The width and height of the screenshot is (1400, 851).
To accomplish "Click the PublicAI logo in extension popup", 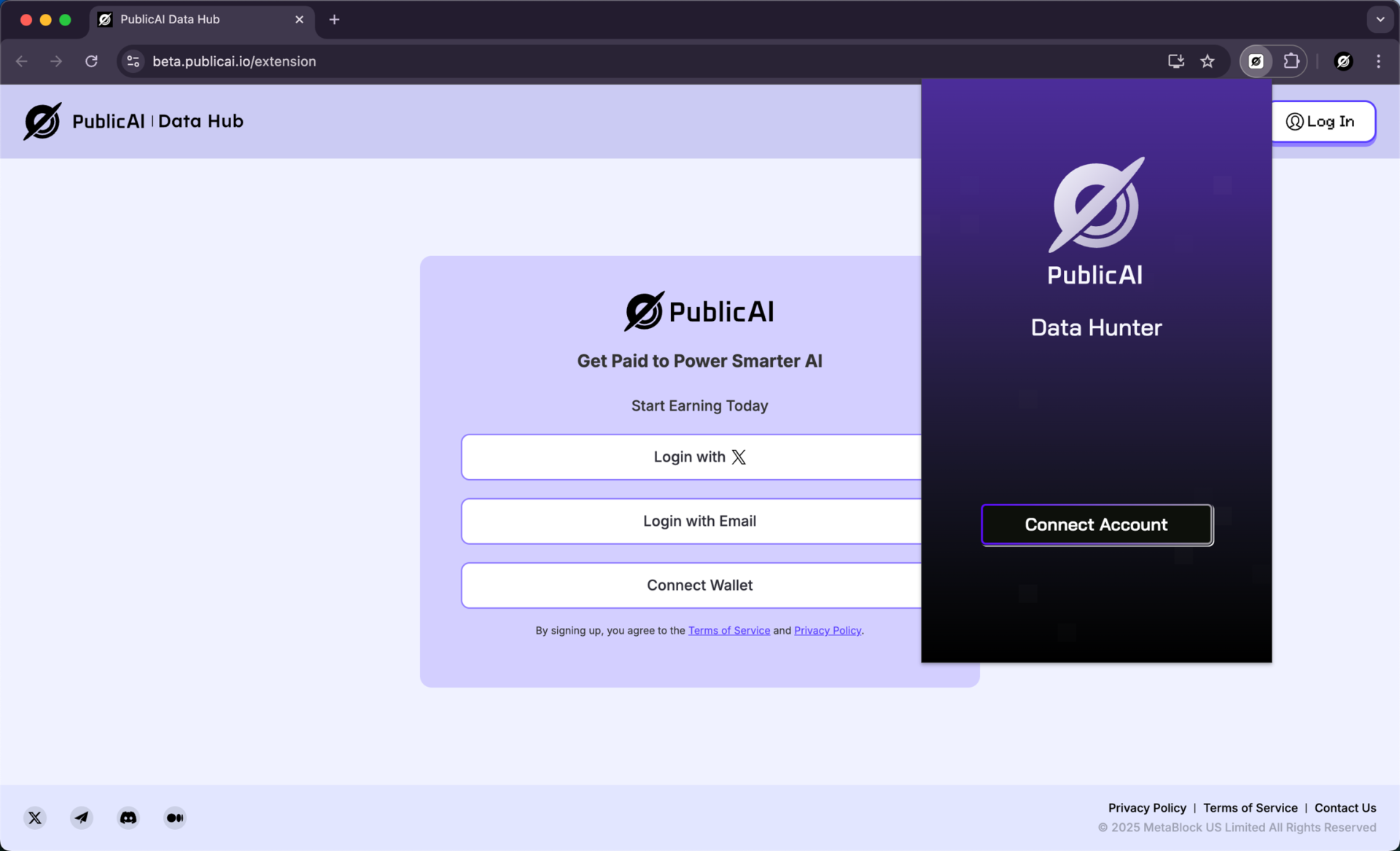I will click(1096, 222).
